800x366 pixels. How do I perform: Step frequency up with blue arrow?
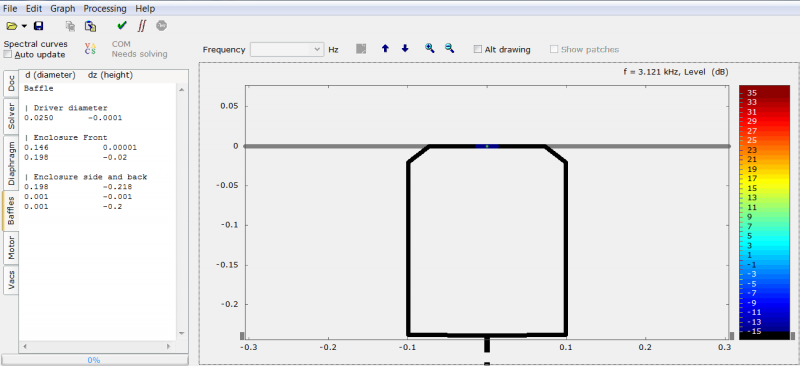tap(385, 48)
